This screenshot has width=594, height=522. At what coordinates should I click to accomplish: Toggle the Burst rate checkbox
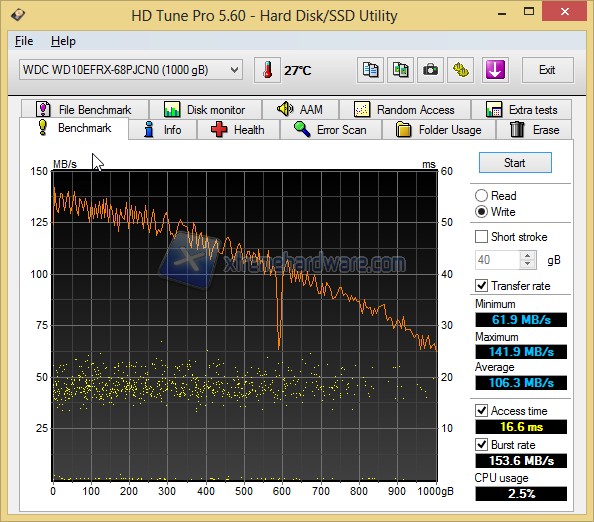pos(481,444)
